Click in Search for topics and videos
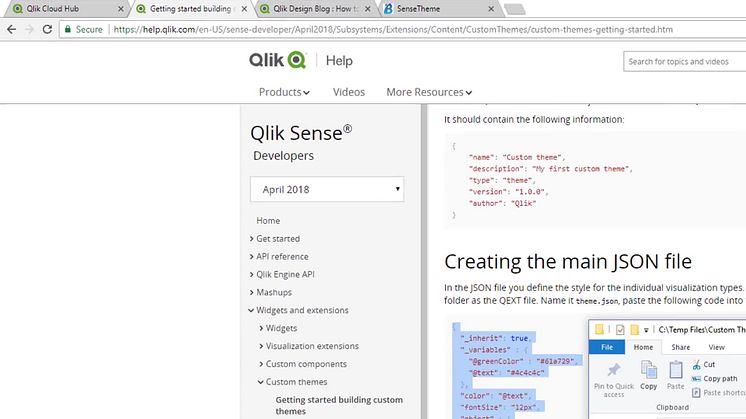This screenshot has height=419, width=746. (685, 61)
